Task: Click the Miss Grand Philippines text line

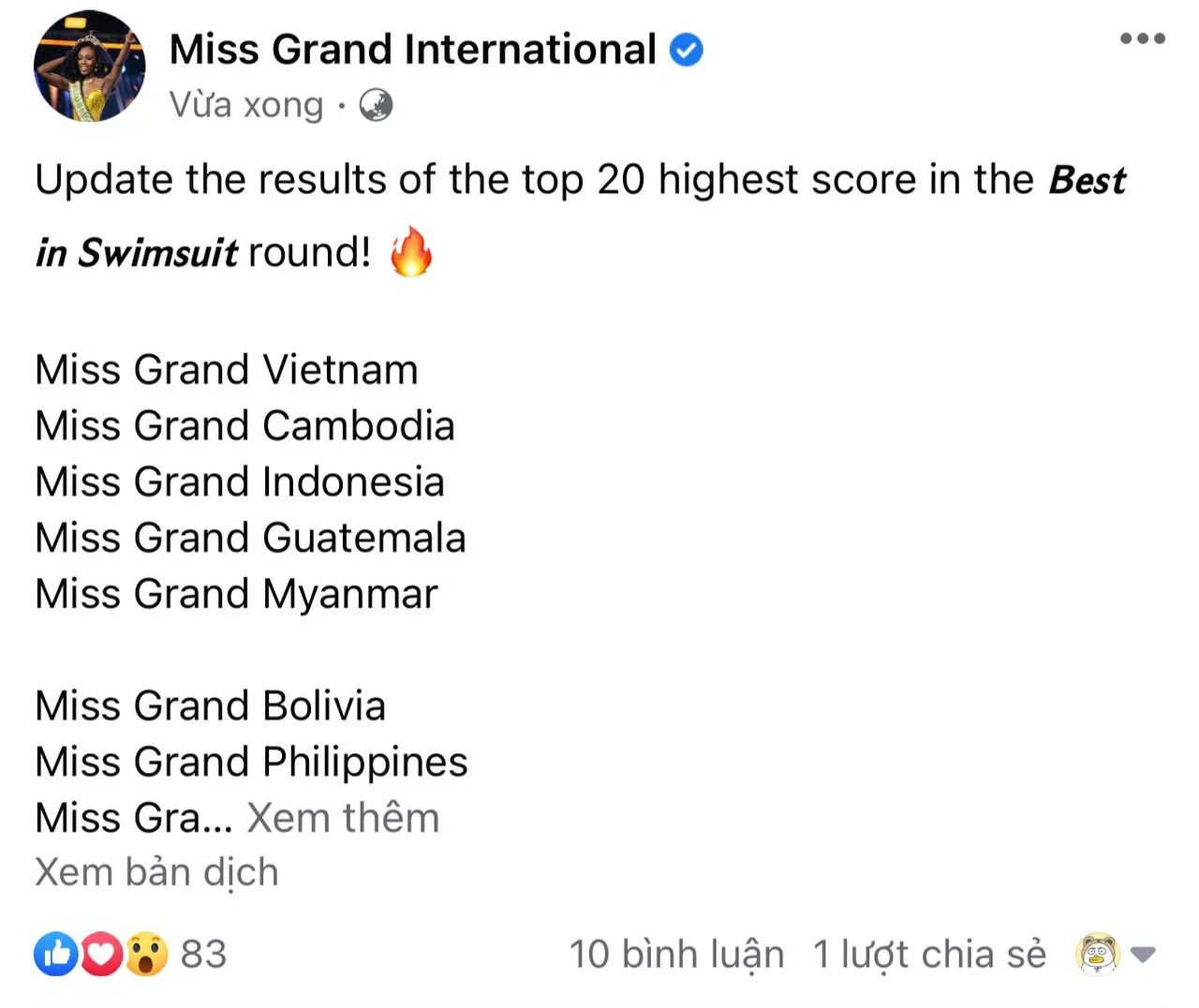Action: tap(251, 763)
